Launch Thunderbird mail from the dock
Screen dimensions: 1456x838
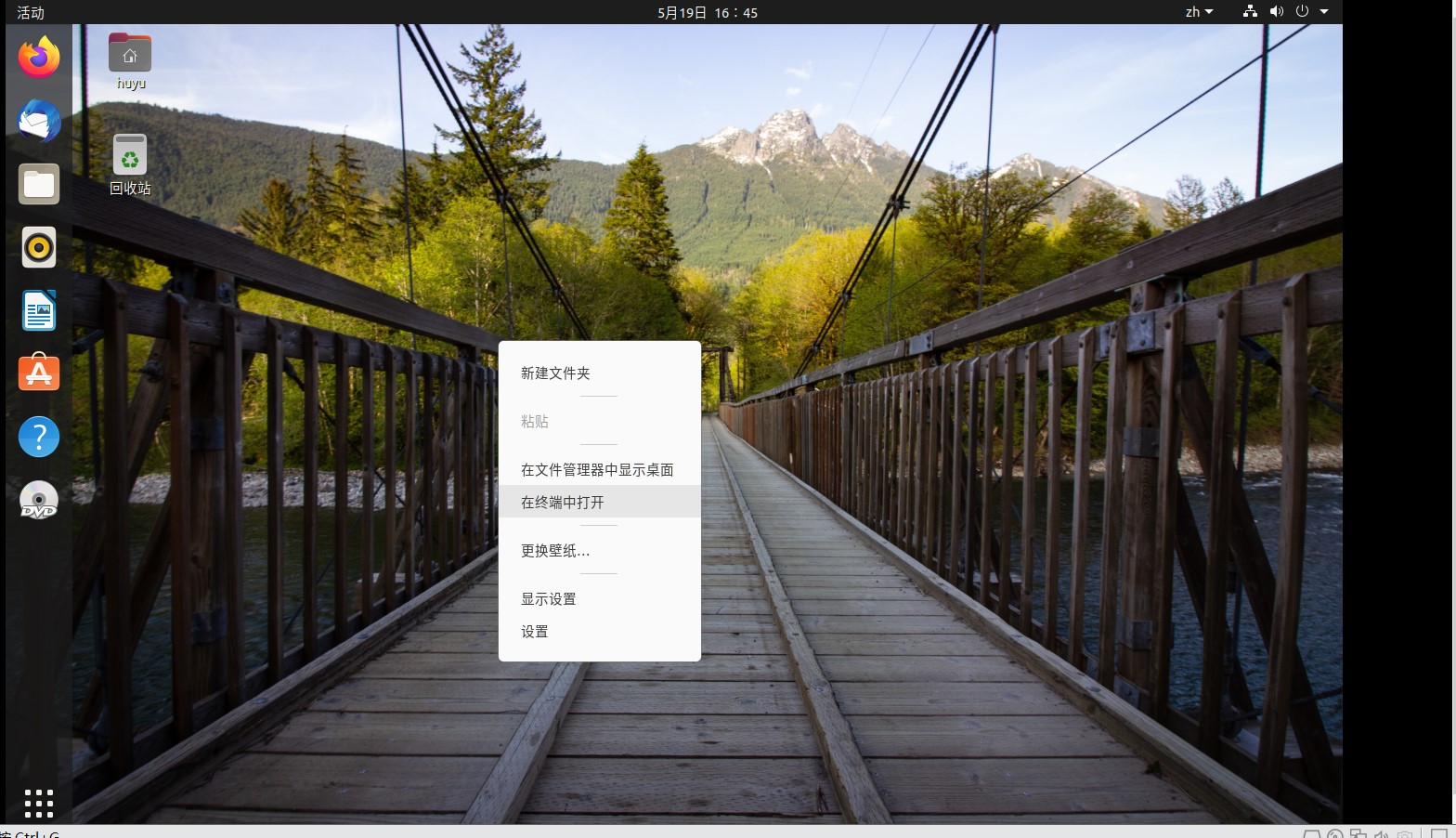pos(39,121)
